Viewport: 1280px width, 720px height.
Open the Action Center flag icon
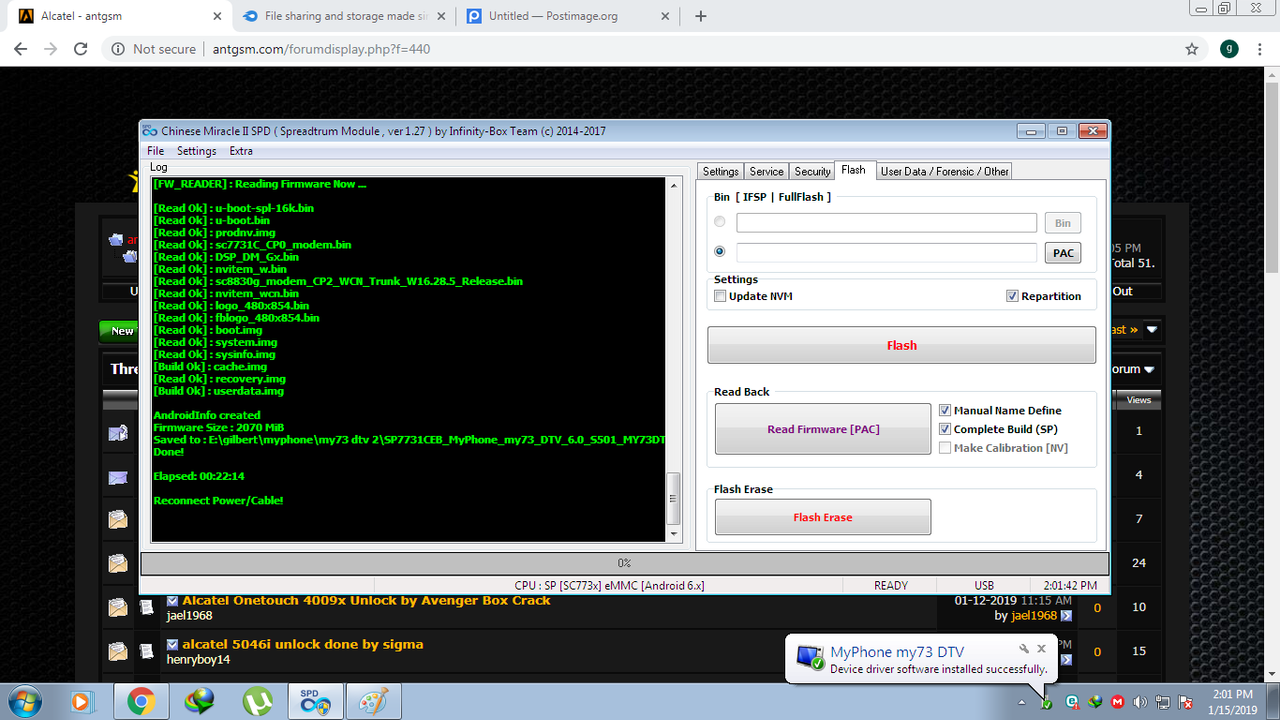(1185, 702)
